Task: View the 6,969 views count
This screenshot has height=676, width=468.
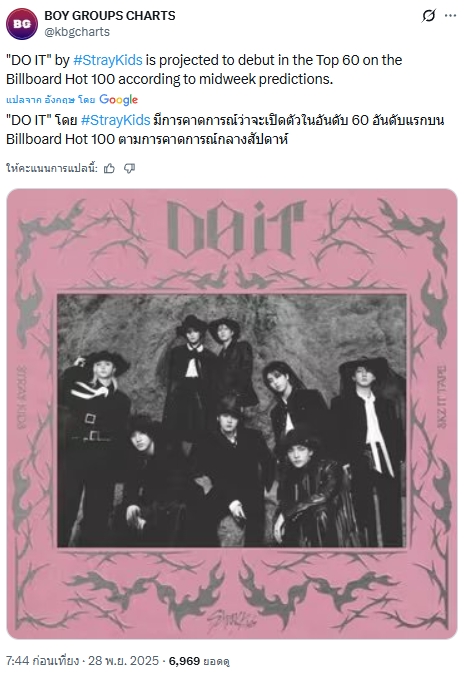Action: 199,660
